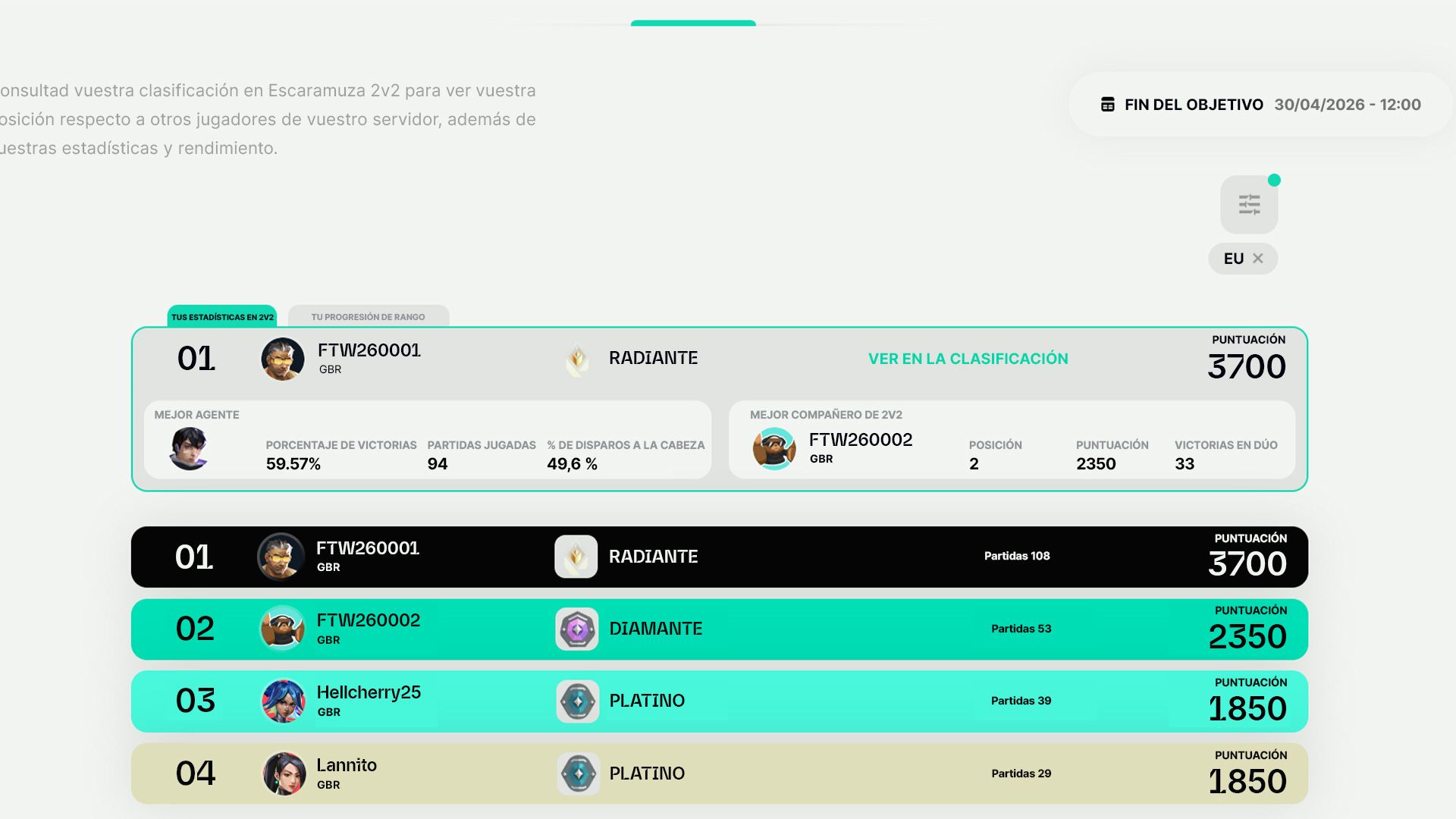Click Platino rank badge for Lannito
Screen dimensions: 1456x819
click(x=578, y=773)
